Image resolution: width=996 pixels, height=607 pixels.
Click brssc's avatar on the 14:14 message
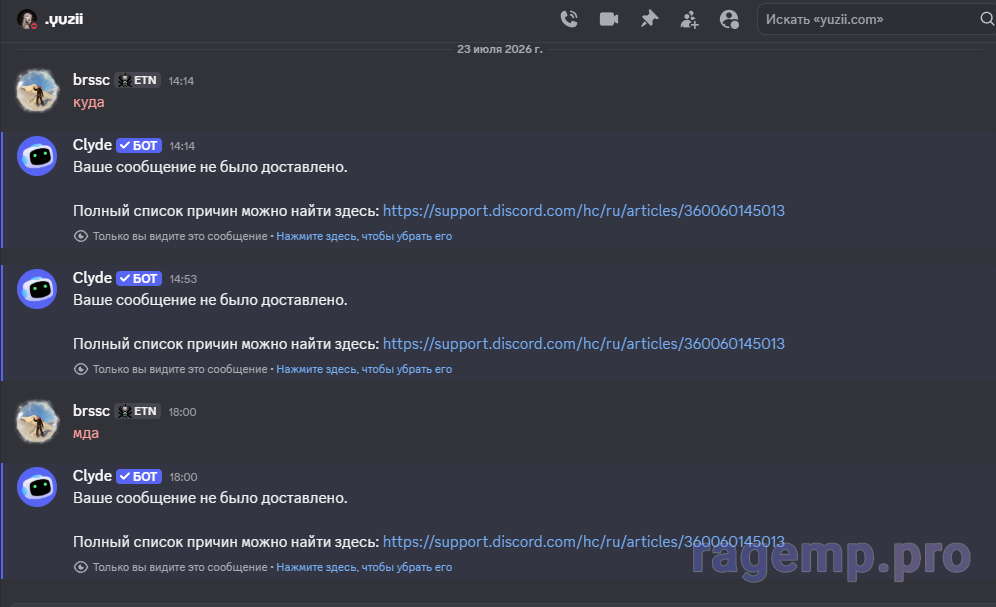coord(37,91)
